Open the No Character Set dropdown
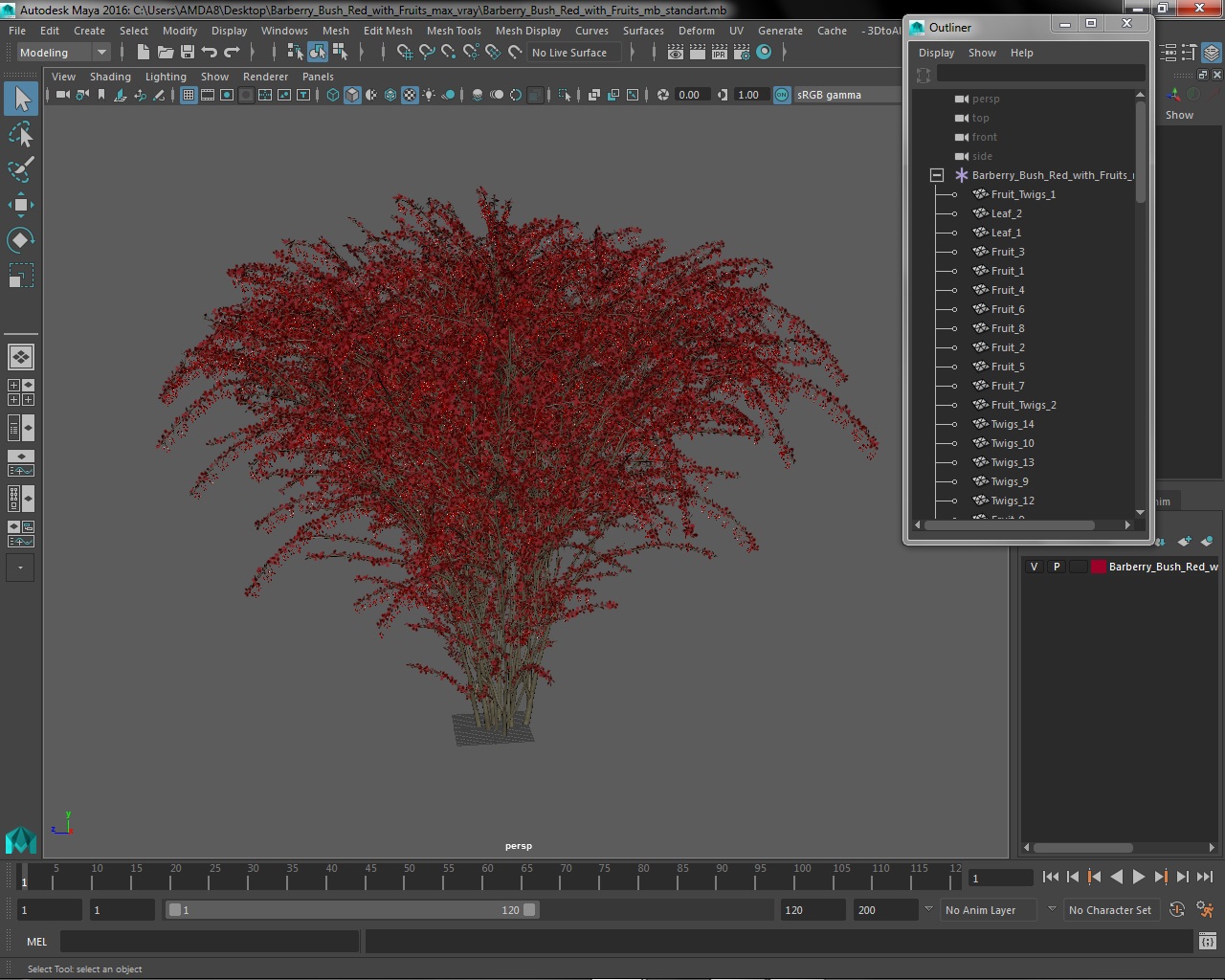 point(1110,910)
